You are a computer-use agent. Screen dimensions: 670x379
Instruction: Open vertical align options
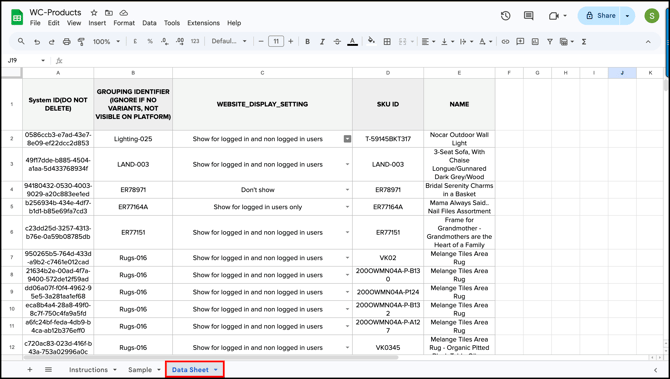coord(447,41)
